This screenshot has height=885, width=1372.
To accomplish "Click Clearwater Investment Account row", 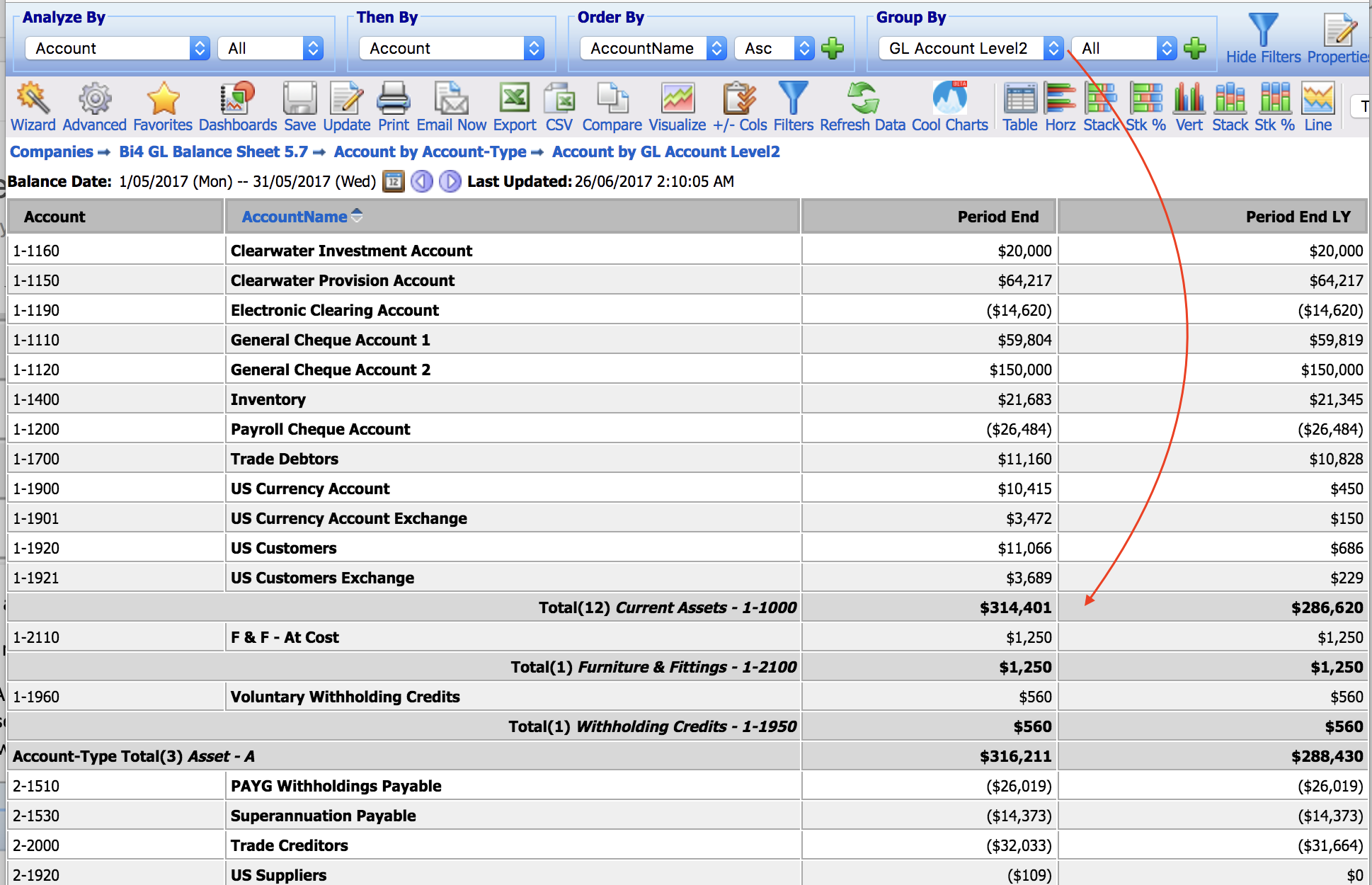I will point(687,251).
